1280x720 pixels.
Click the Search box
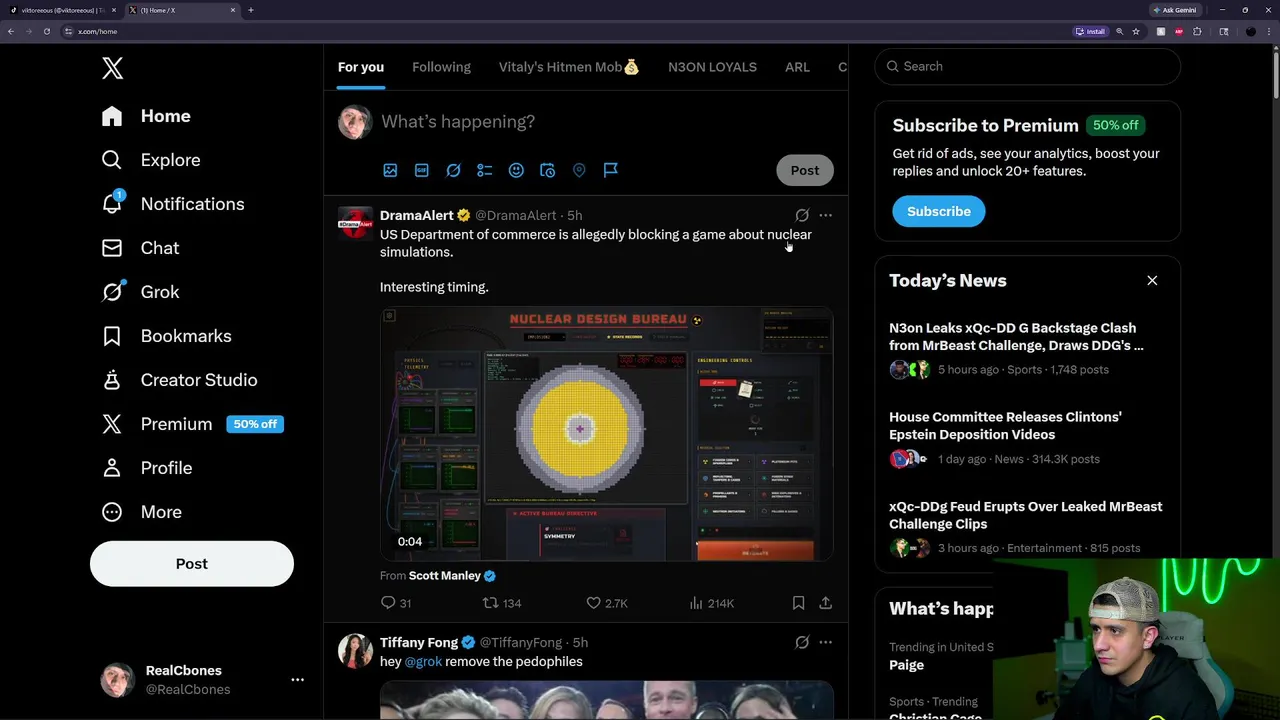point(1027,66)
